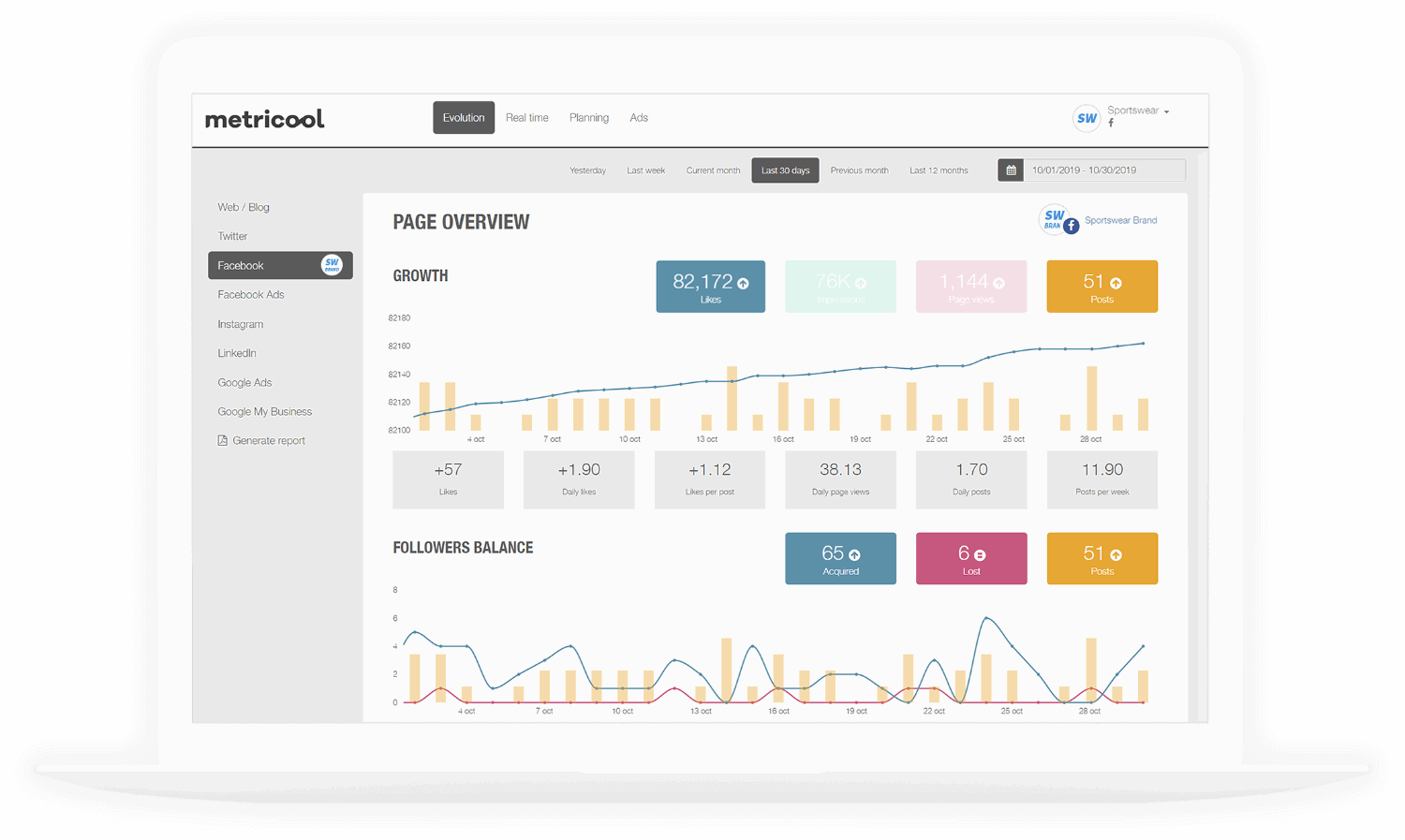
Task: Open Facebook Ads in sidebar
Action: point(251,294)
